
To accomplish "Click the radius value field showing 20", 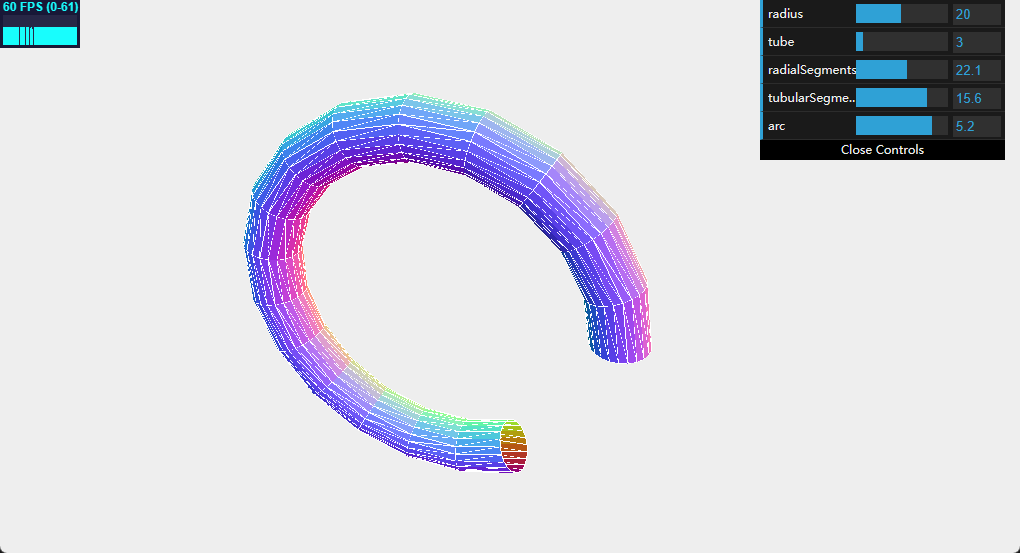I will [976, 14].
